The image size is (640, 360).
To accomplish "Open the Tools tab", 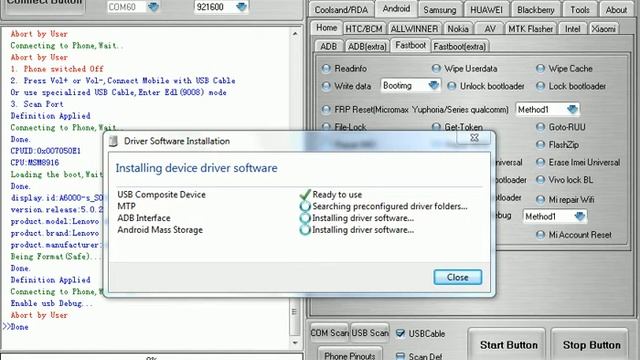I will click(x=580, y=10).
